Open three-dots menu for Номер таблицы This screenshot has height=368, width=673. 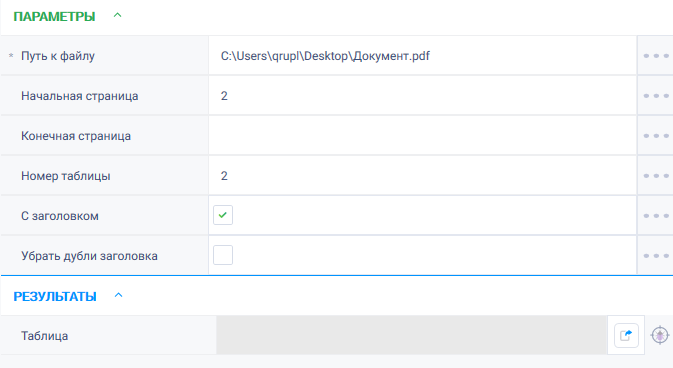click(x=656, y=176)
